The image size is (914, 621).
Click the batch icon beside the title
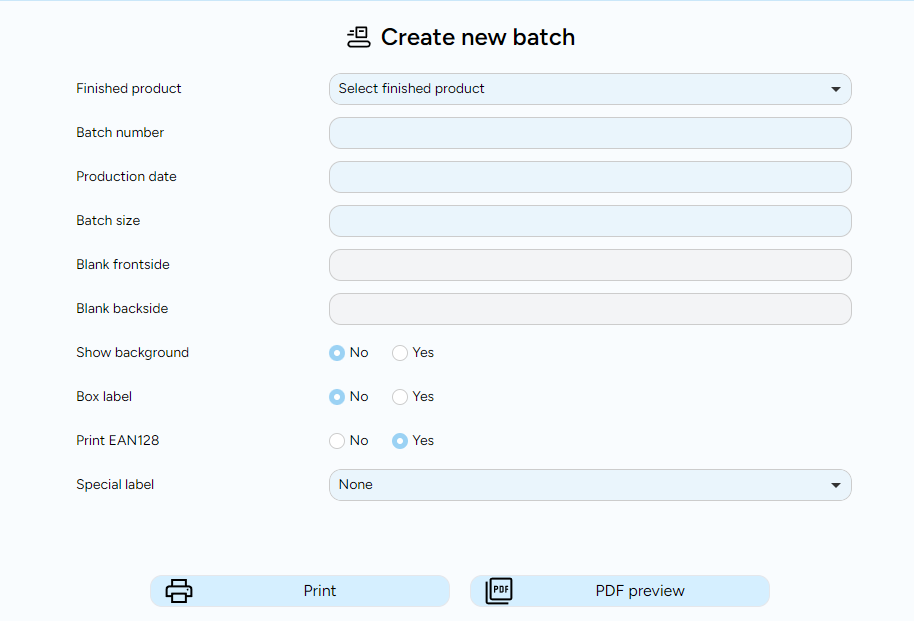pos(358,38)
